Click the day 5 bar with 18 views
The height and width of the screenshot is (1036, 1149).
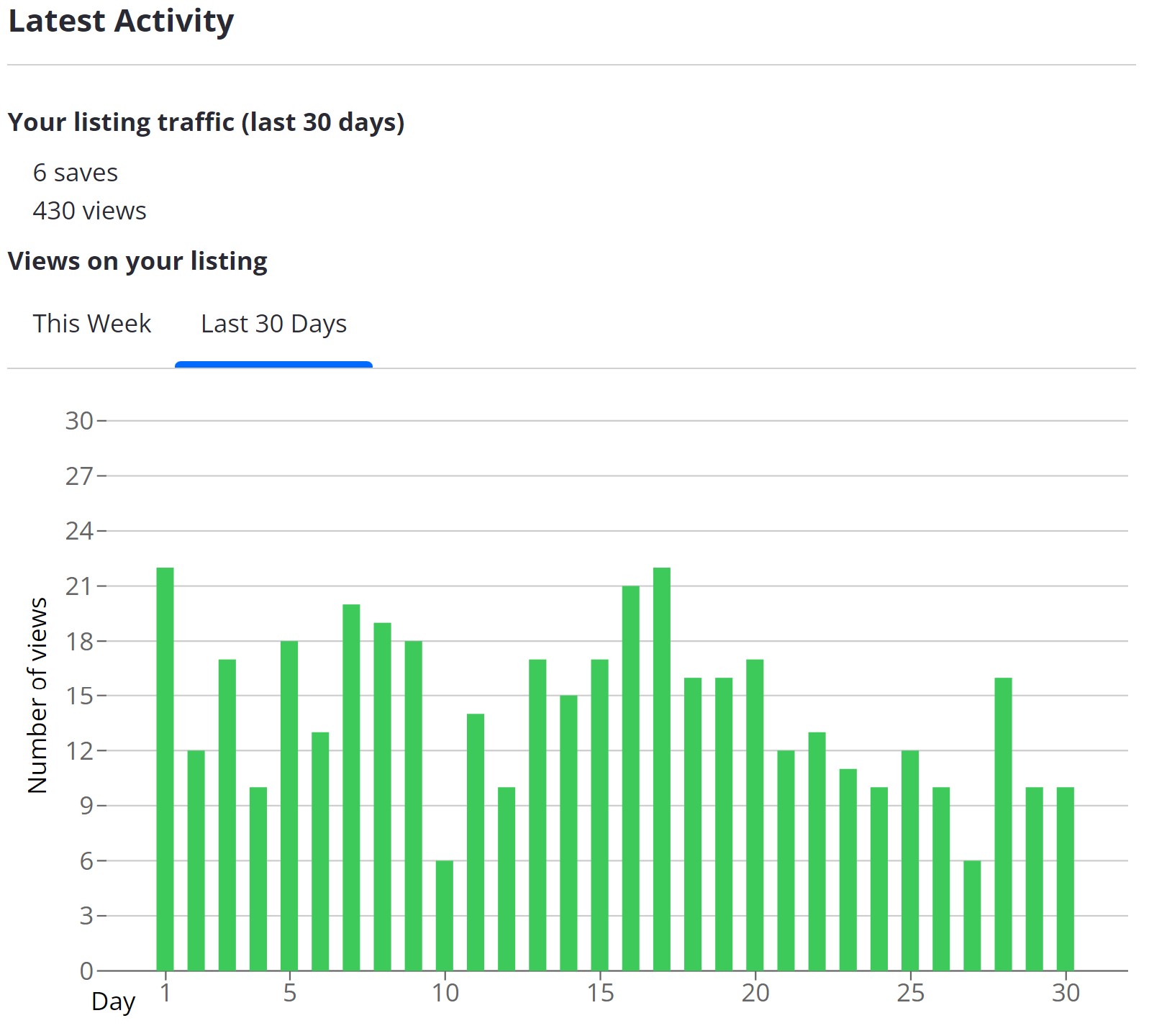289,806
